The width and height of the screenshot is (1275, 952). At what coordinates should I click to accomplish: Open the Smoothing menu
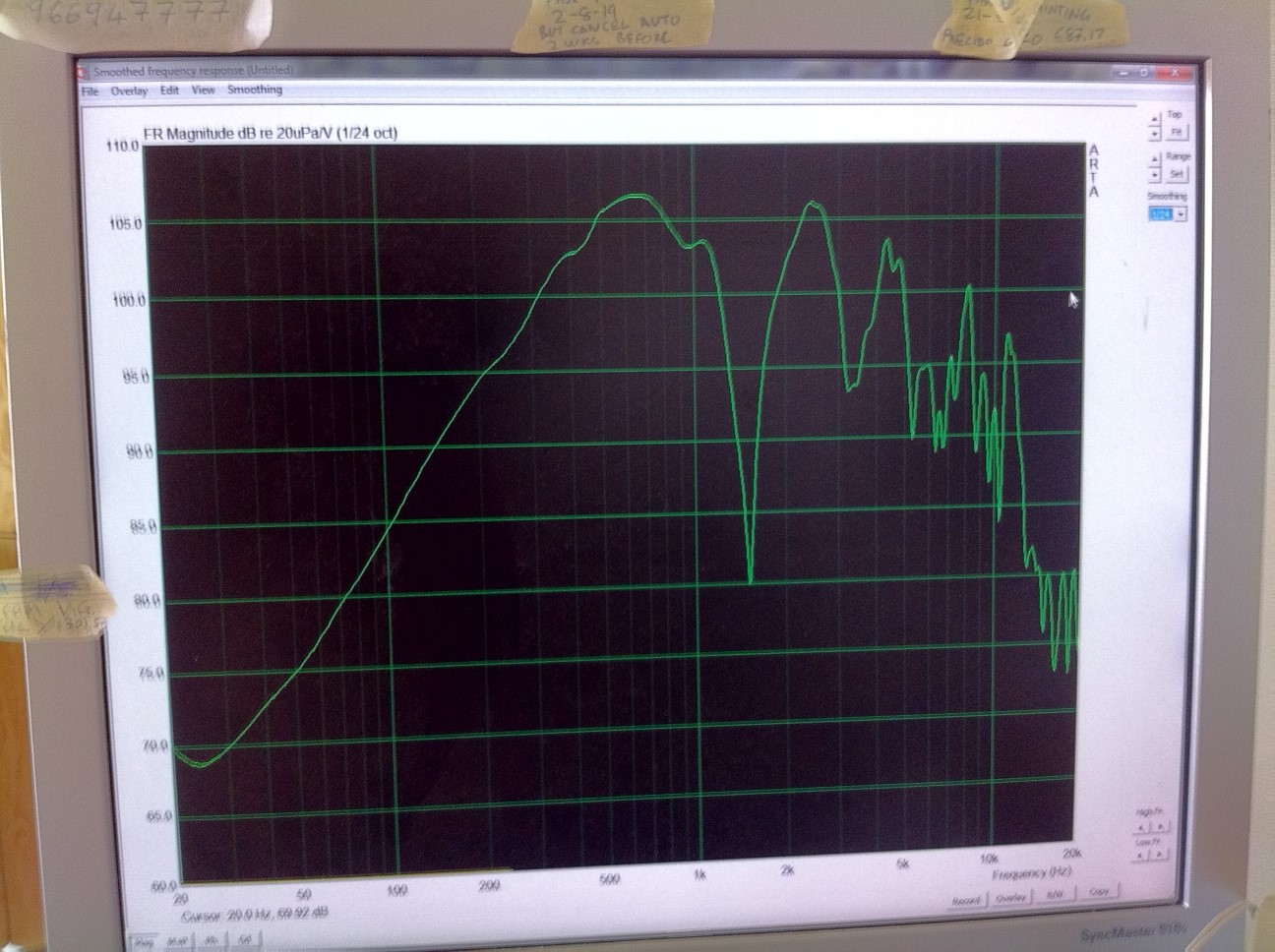[254, 89]
